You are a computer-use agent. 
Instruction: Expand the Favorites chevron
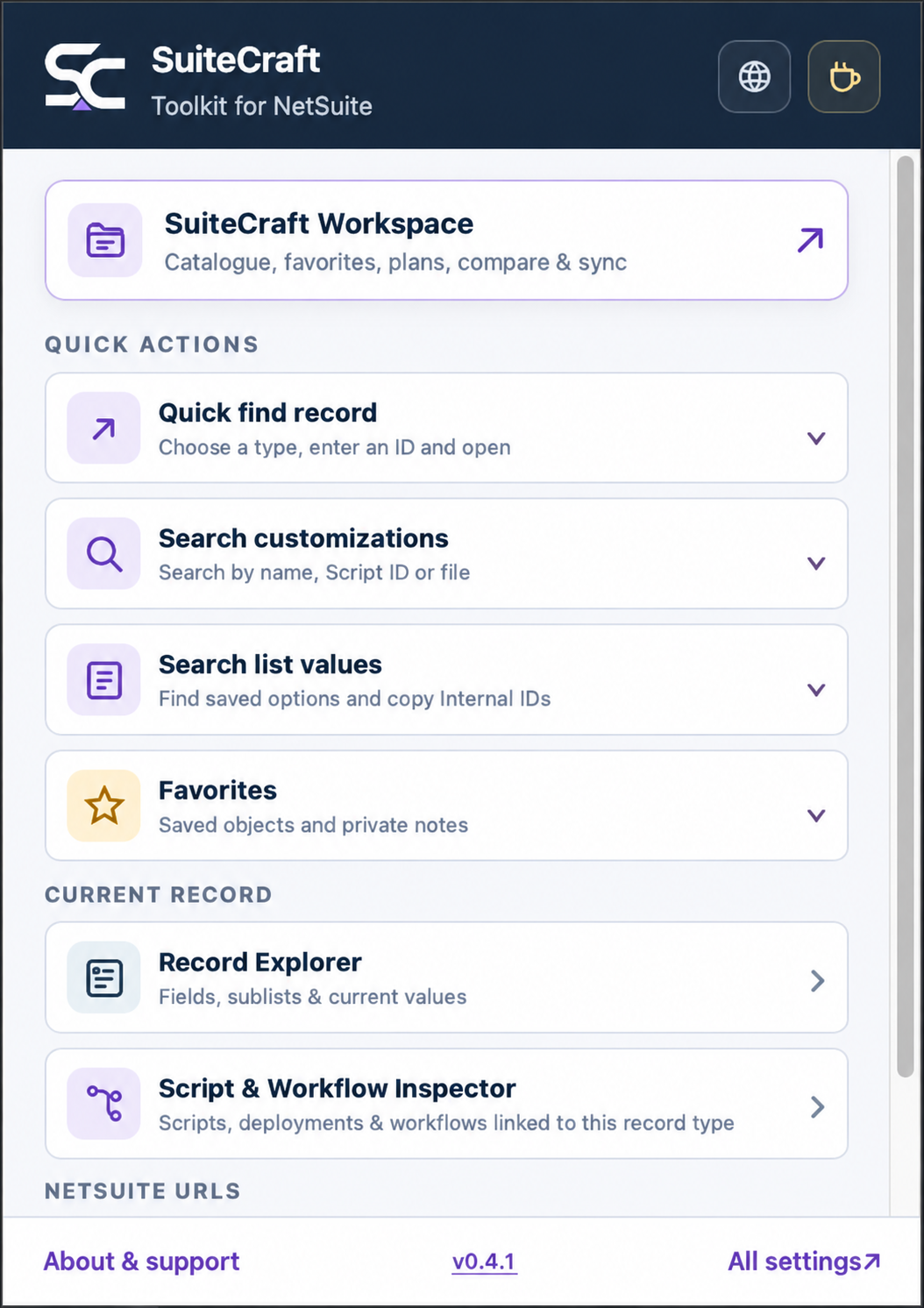(816, 816)
